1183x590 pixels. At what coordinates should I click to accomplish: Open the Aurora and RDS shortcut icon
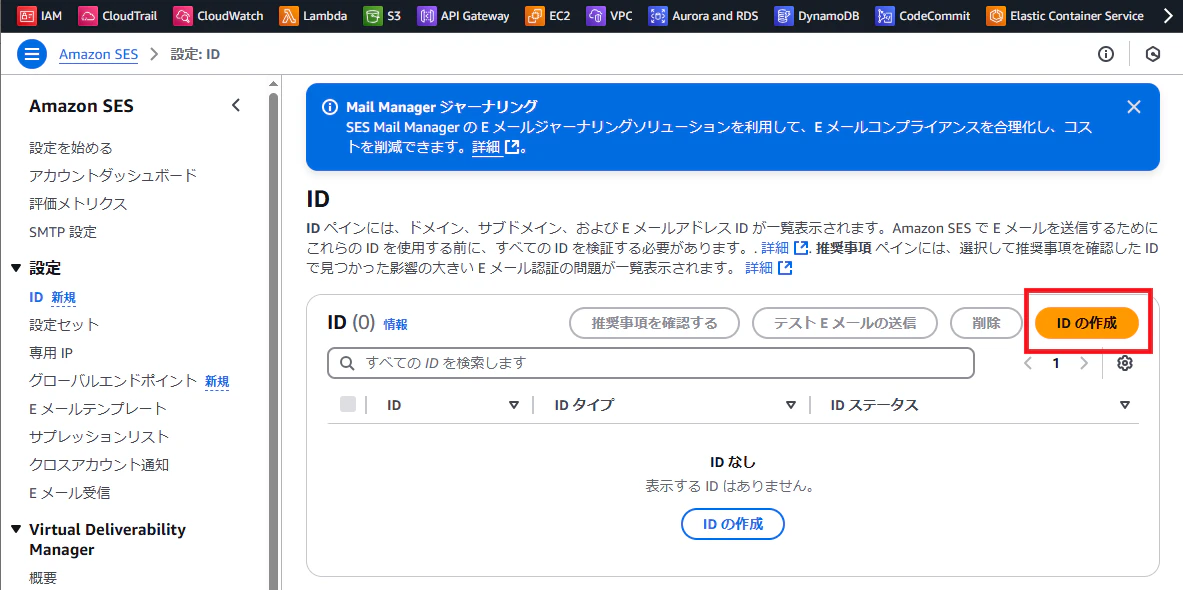tap(658, 15)
